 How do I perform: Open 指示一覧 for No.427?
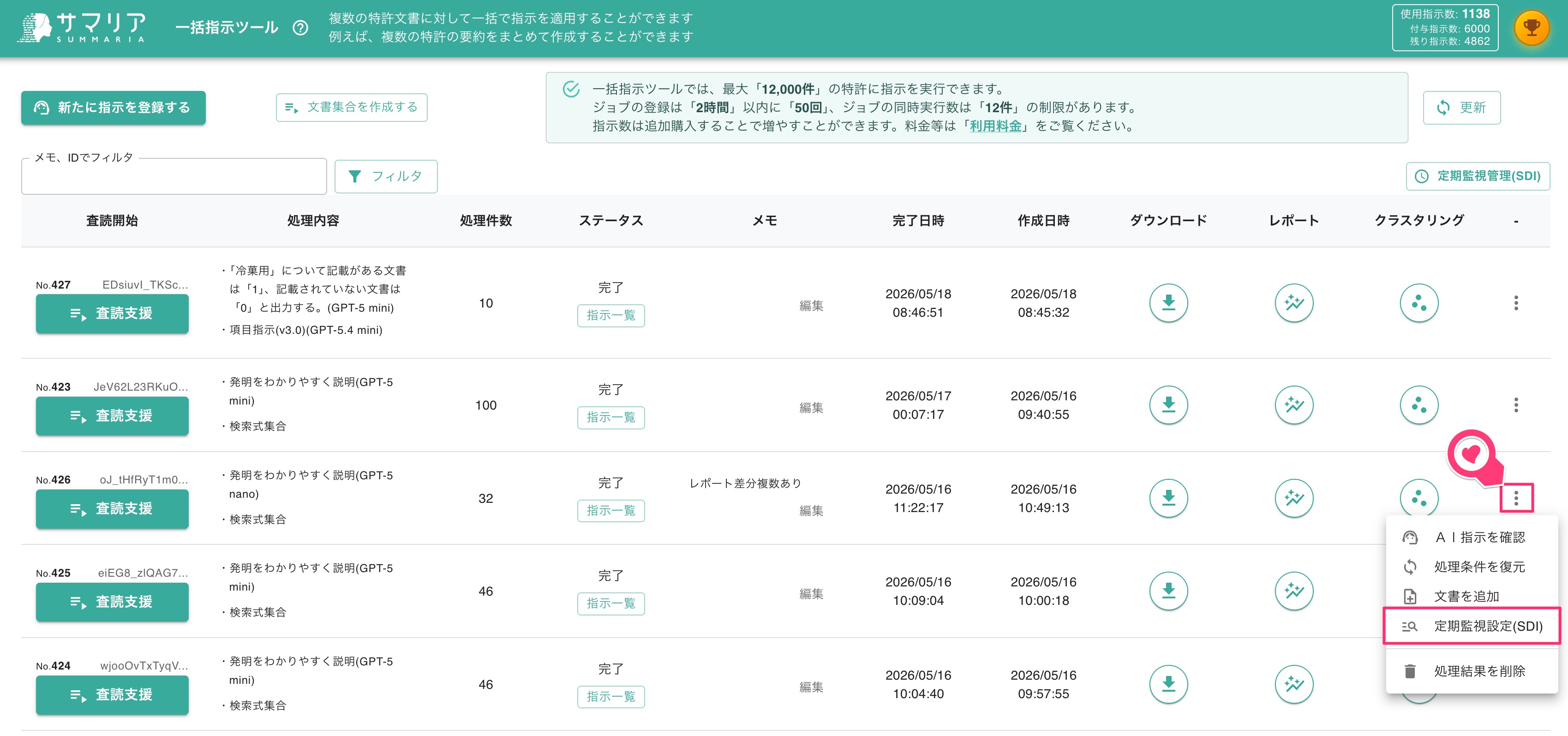coord(610,316)
